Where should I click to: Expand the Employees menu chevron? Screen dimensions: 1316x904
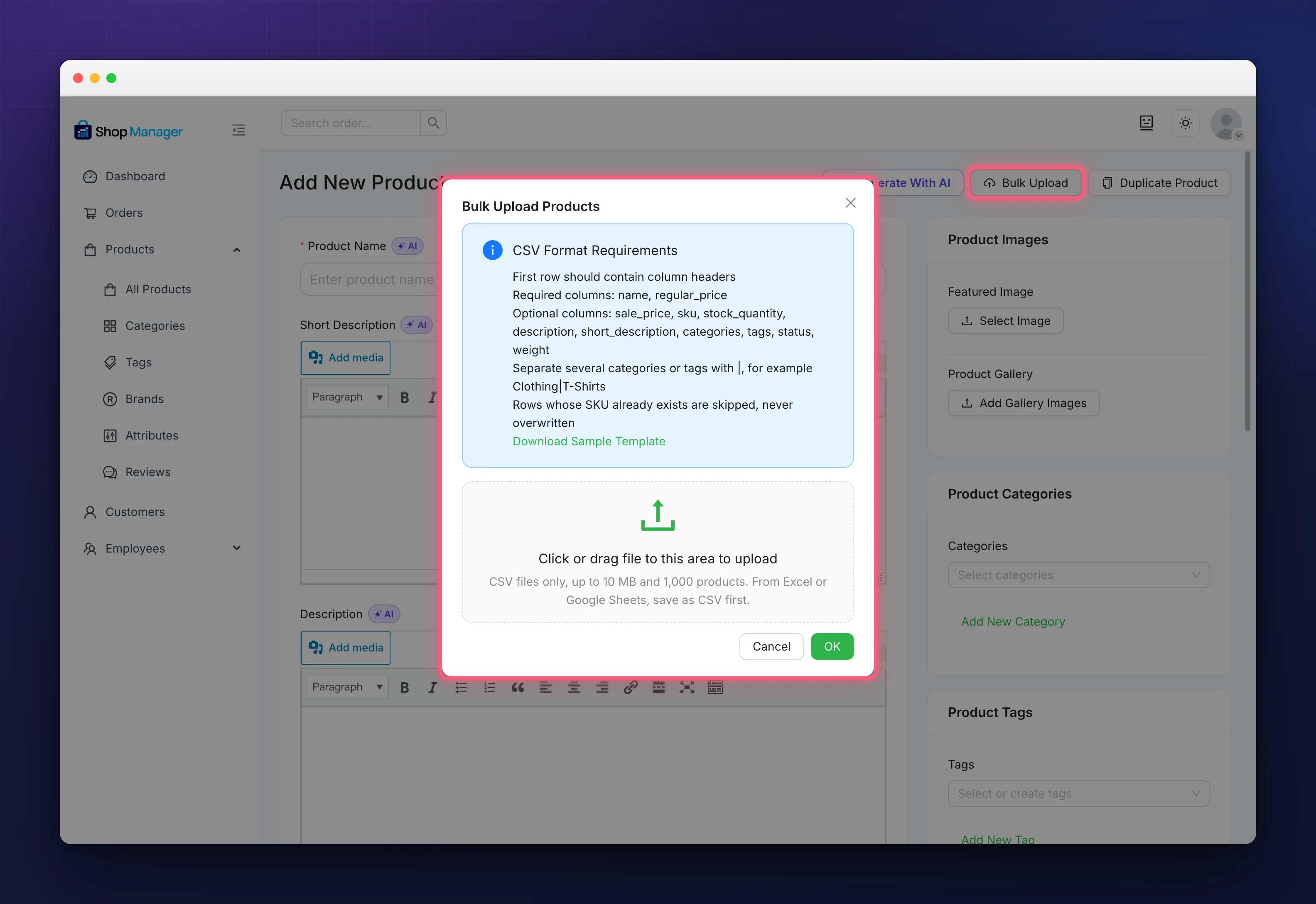pos(237,548)
